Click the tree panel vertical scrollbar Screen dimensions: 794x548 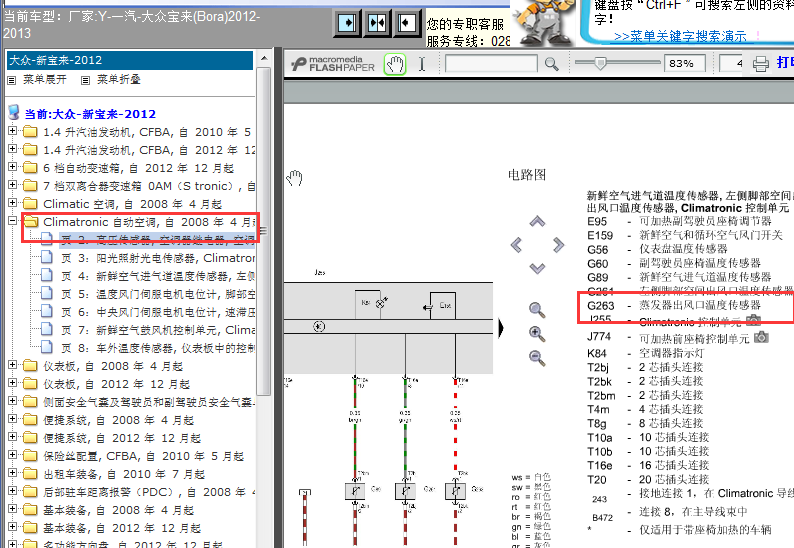264,230
